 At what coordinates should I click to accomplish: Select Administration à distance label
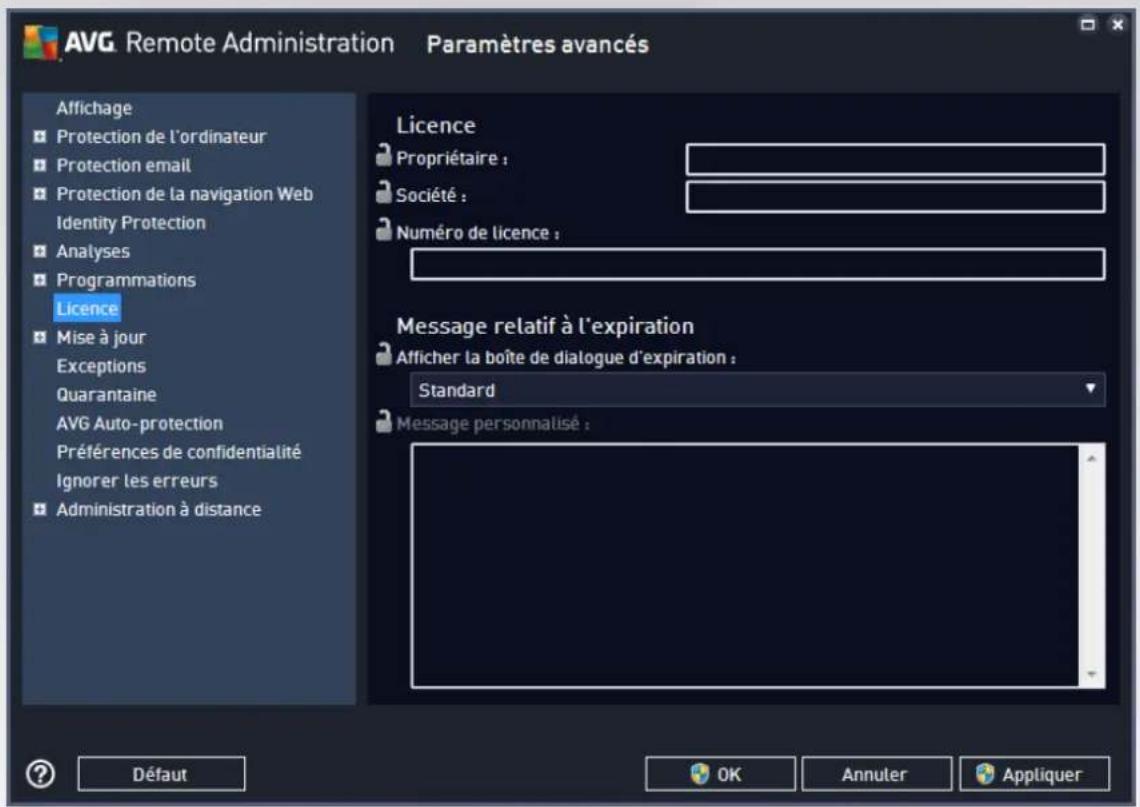coord(158,510)
